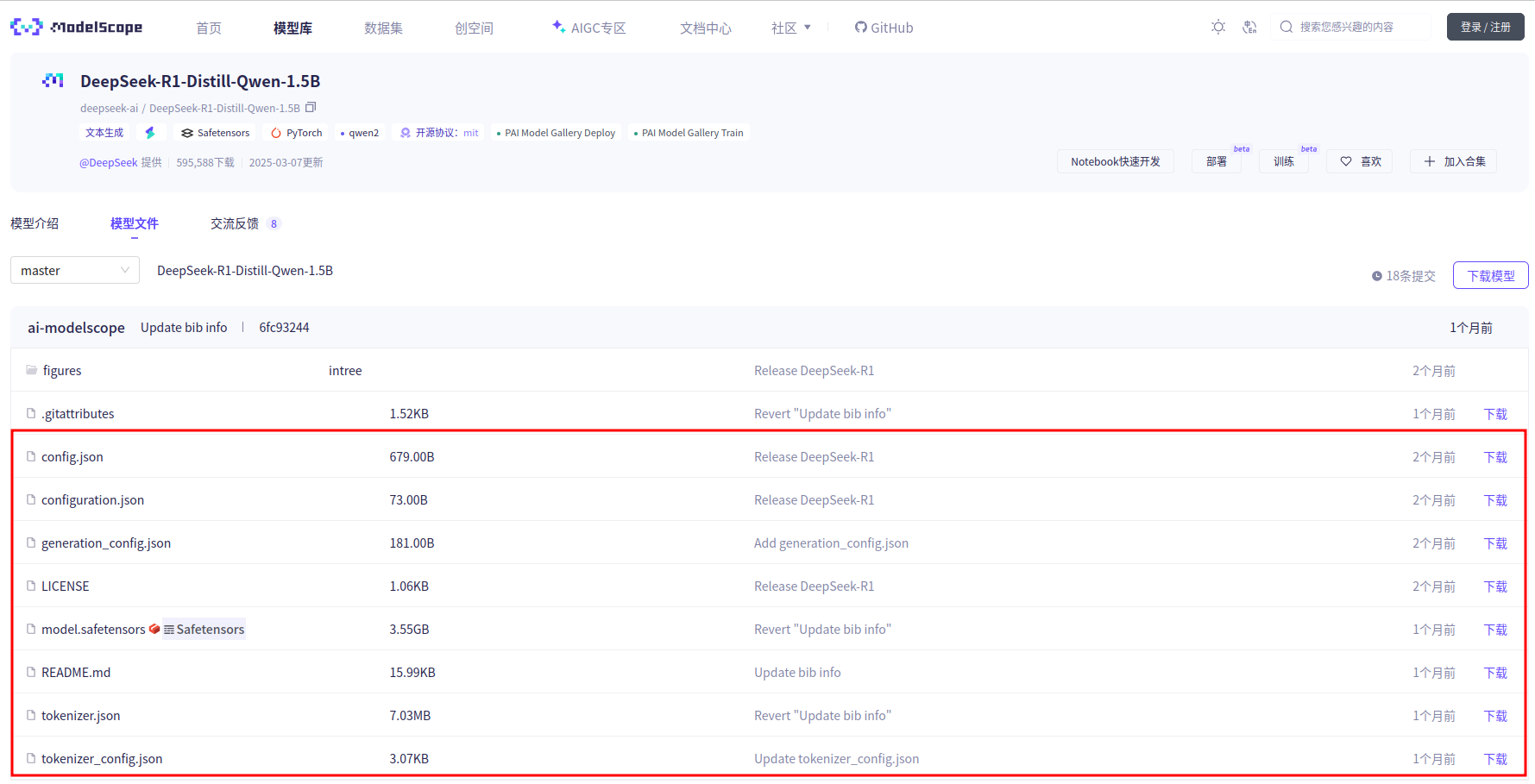This screenshot has width=1535, height=784.
Task: Click the 文本生成 tag
Action: (104, 133)
